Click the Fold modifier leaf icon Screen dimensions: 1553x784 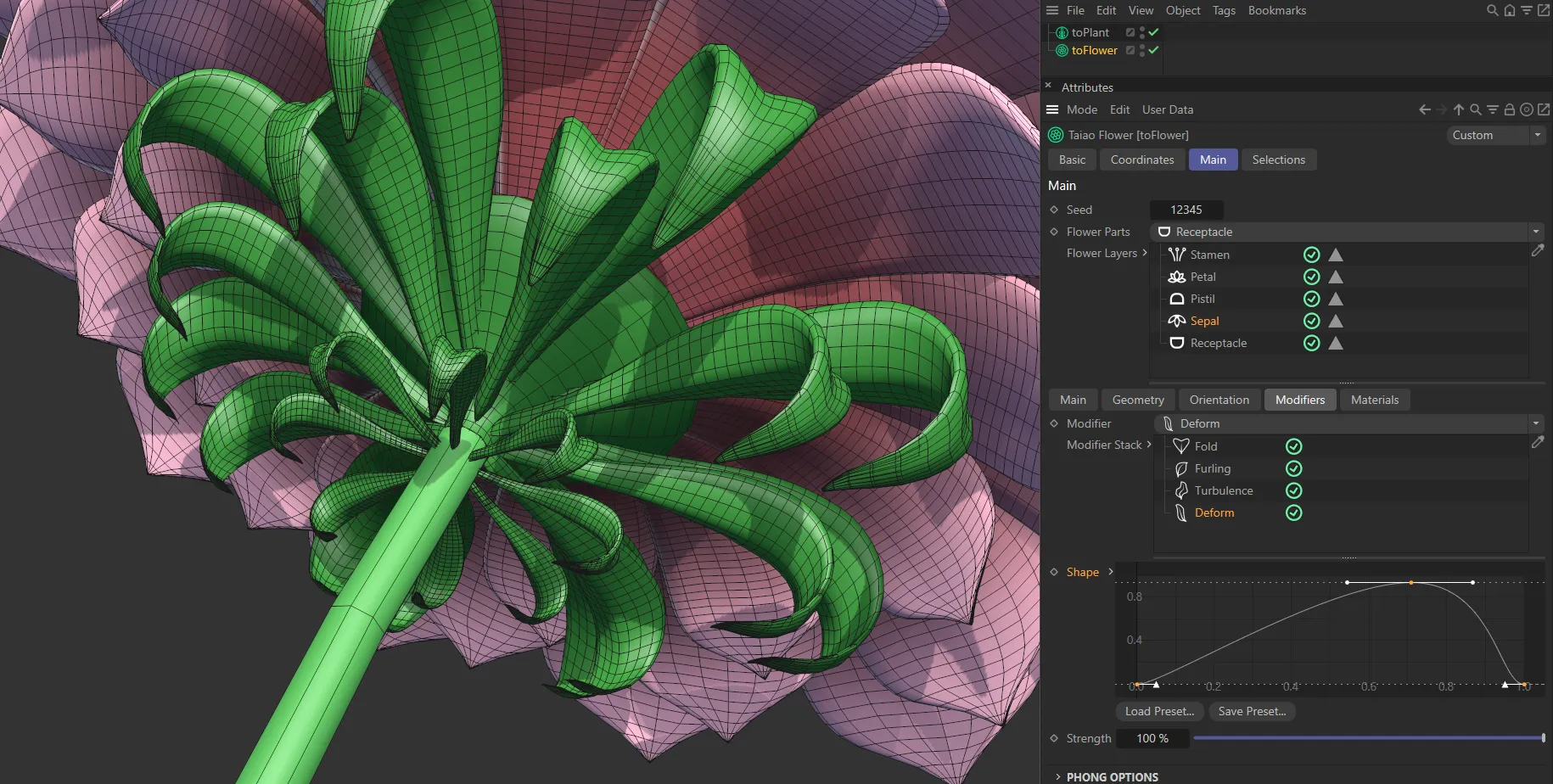coord(1180,445)
